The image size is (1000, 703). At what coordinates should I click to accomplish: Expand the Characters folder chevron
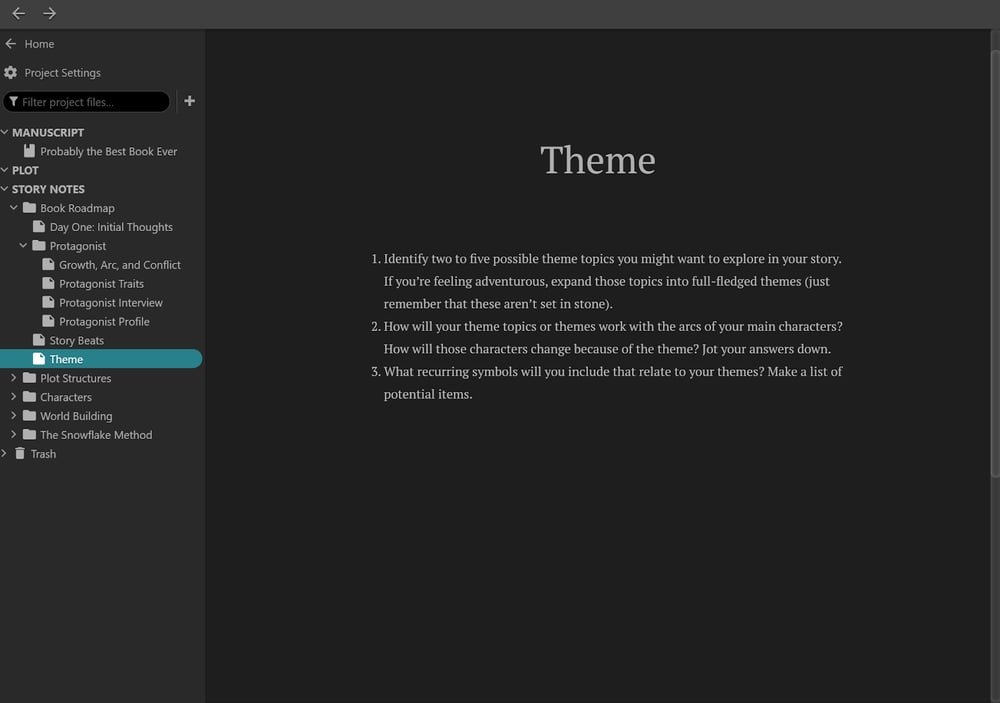13,397
